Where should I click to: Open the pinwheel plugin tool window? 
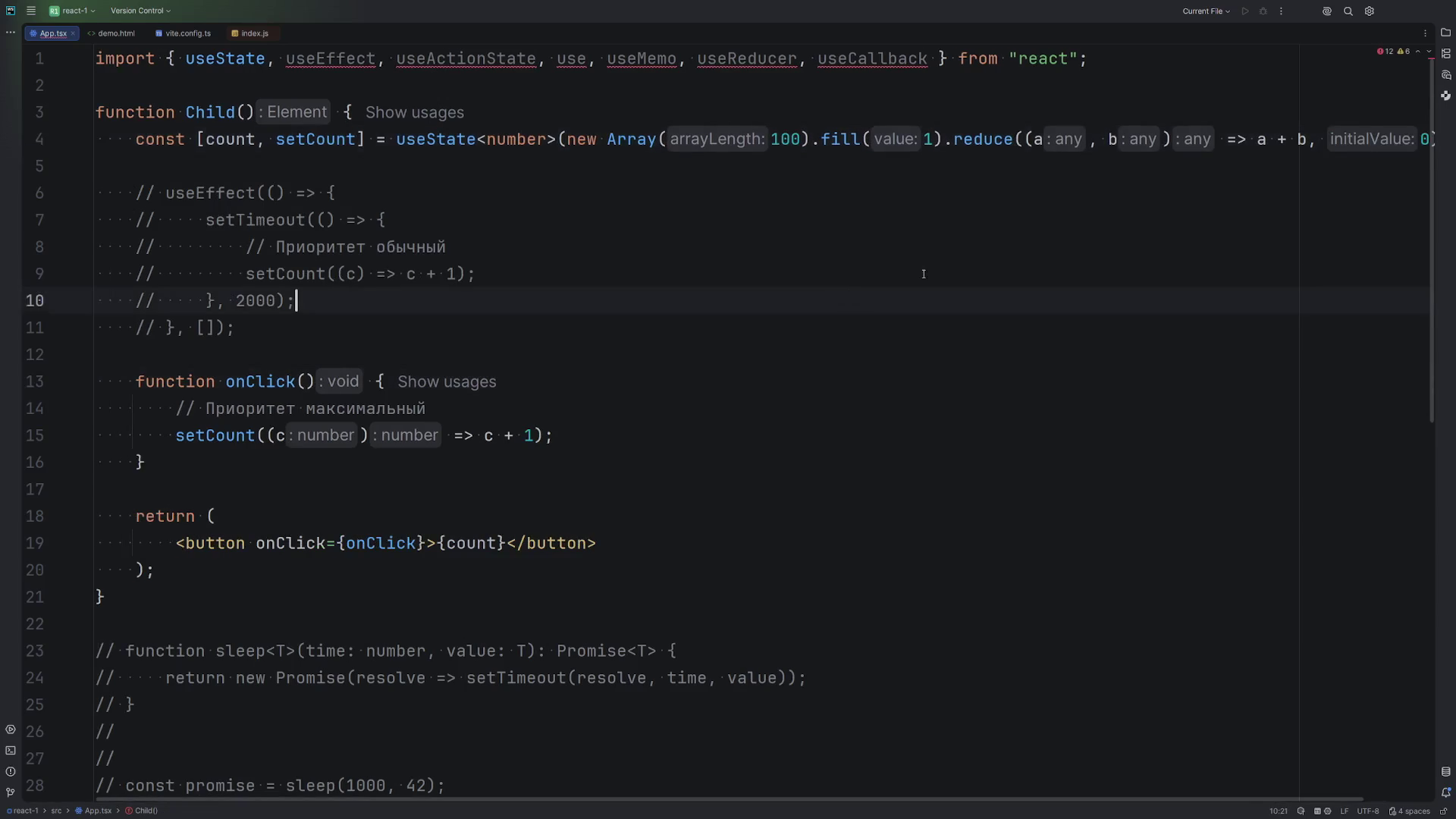pyautogui.click(x=1446, y=96)
